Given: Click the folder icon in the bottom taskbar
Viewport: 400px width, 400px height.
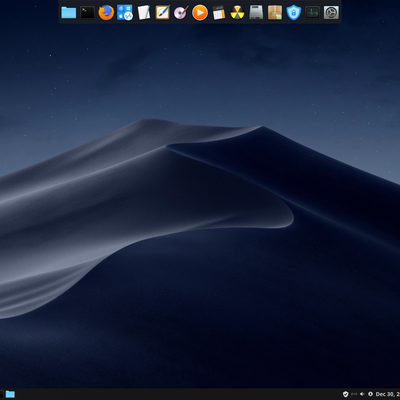Looking at the screenshot, I should (x=10, y=394).
